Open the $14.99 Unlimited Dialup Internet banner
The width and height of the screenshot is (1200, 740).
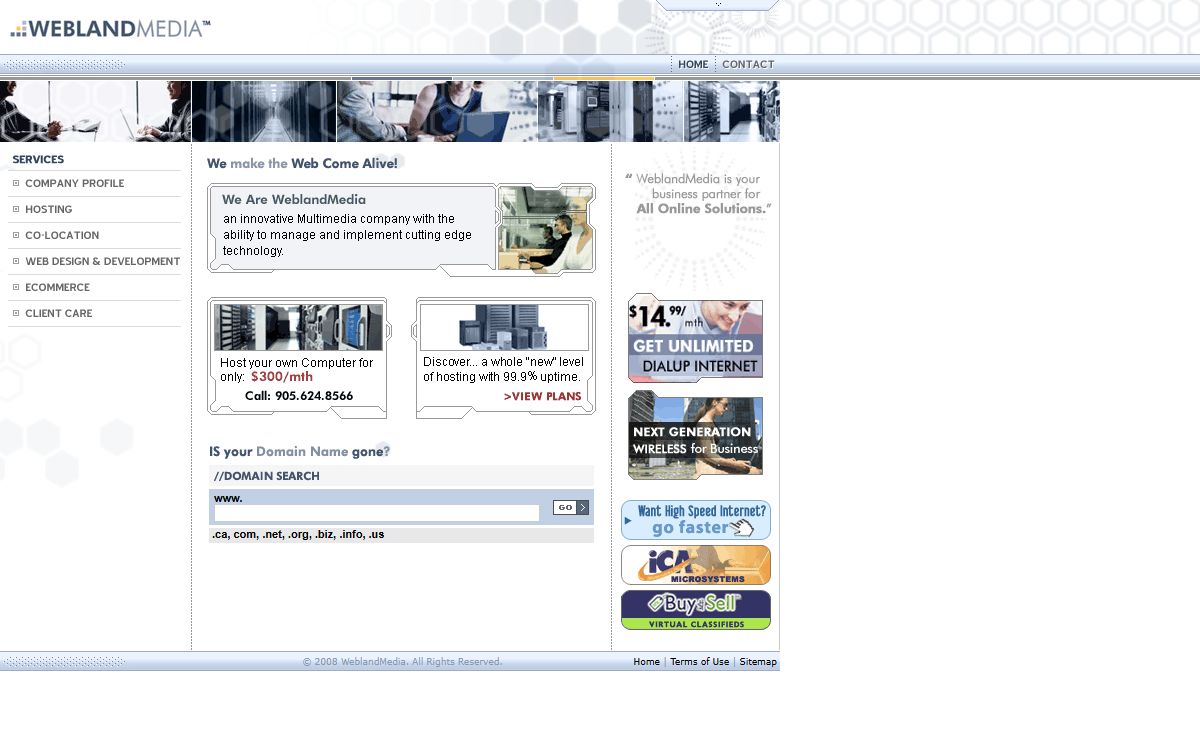coord(695,338)
